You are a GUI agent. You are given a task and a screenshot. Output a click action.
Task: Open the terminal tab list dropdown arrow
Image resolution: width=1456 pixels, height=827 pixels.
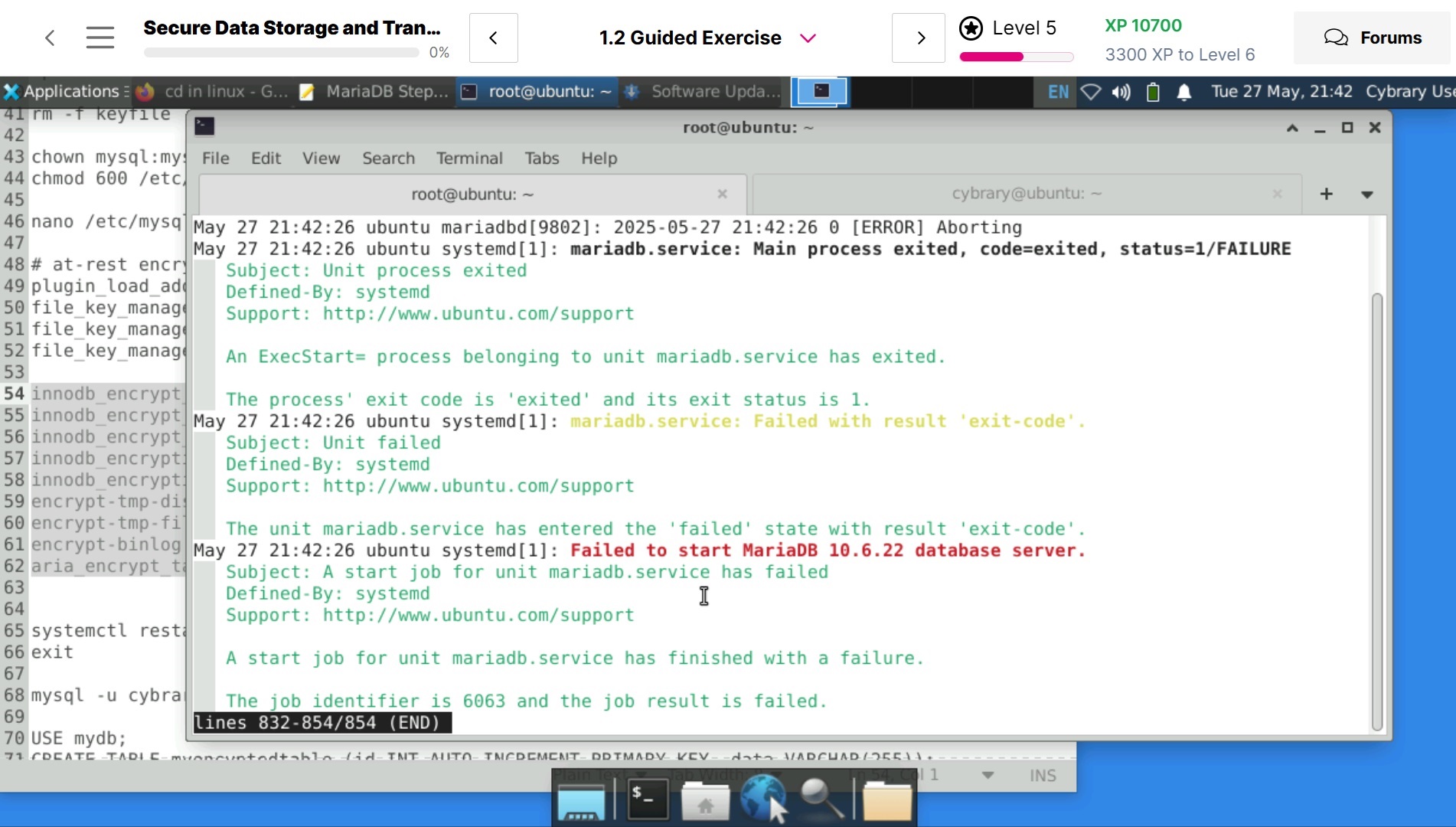click(1367, 194)
